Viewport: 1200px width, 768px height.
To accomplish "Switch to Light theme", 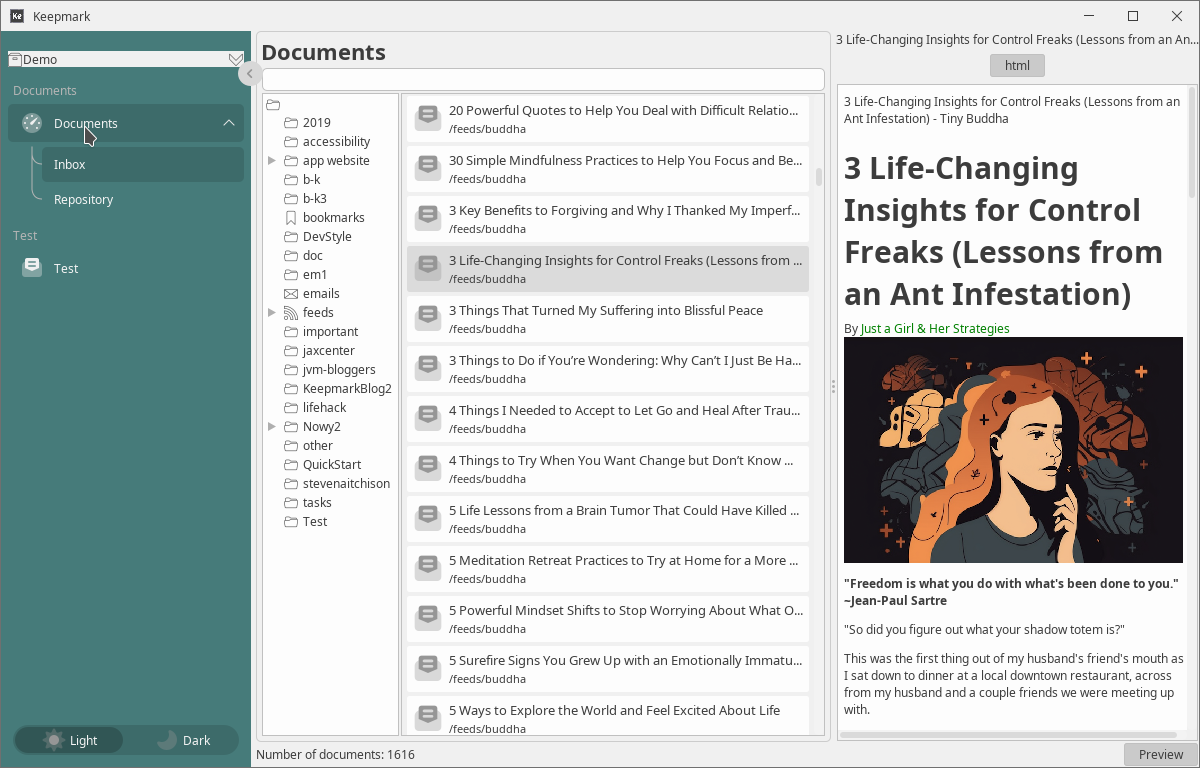I will pyautogui.click(x=70, y=740).
